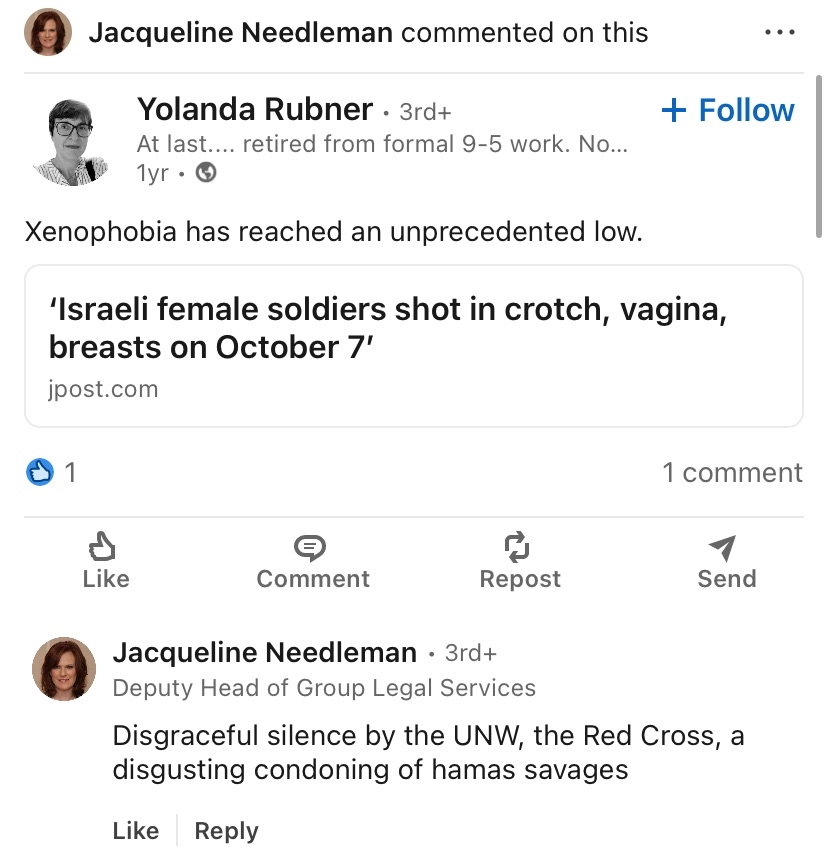This screenshot has width=828, height=855.
Task: Reply to Jacqueline Needleman's comment
Action: 226,831
